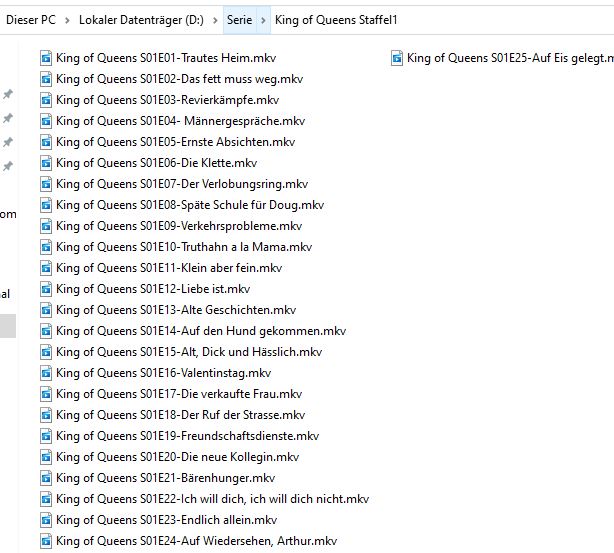Viewport: 614px width, 553px height.
Task: Select file name S01E25-Auf Eis gelegt
Action: point(510,58)
